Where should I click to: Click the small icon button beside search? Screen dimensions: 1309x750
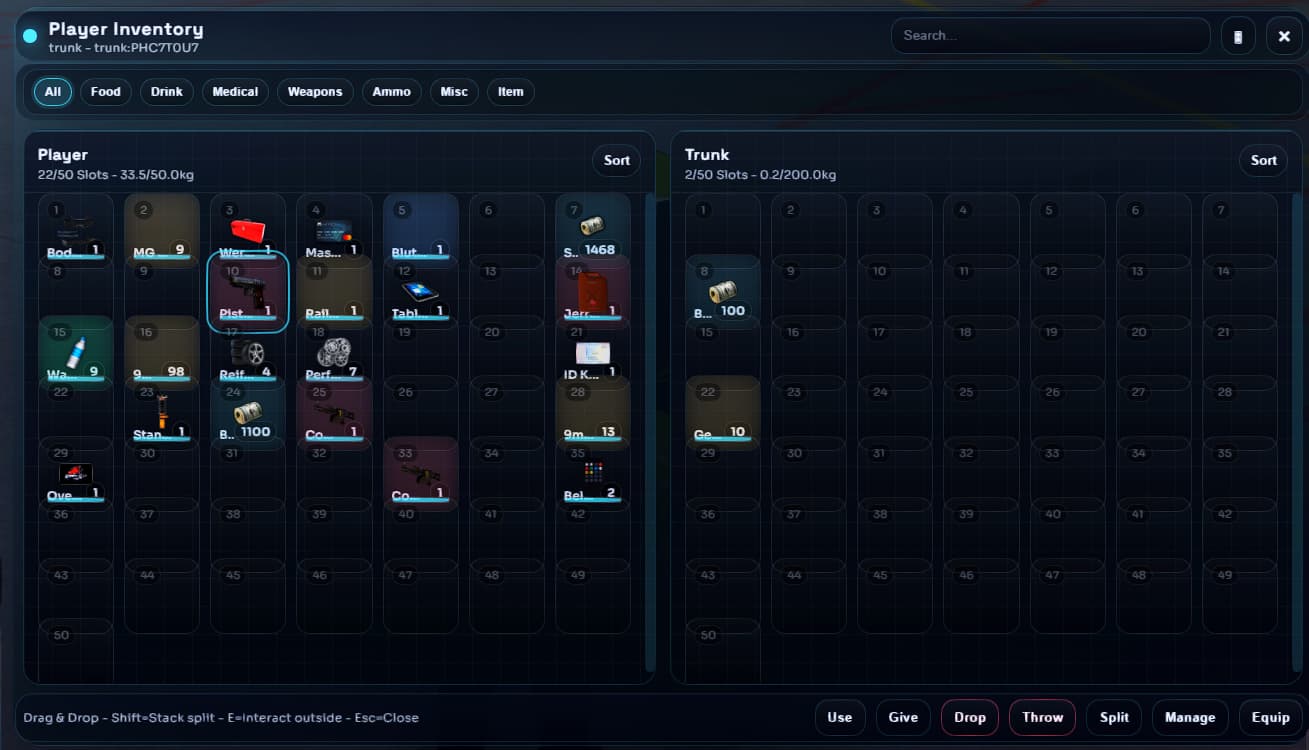tap(1238, 36)
